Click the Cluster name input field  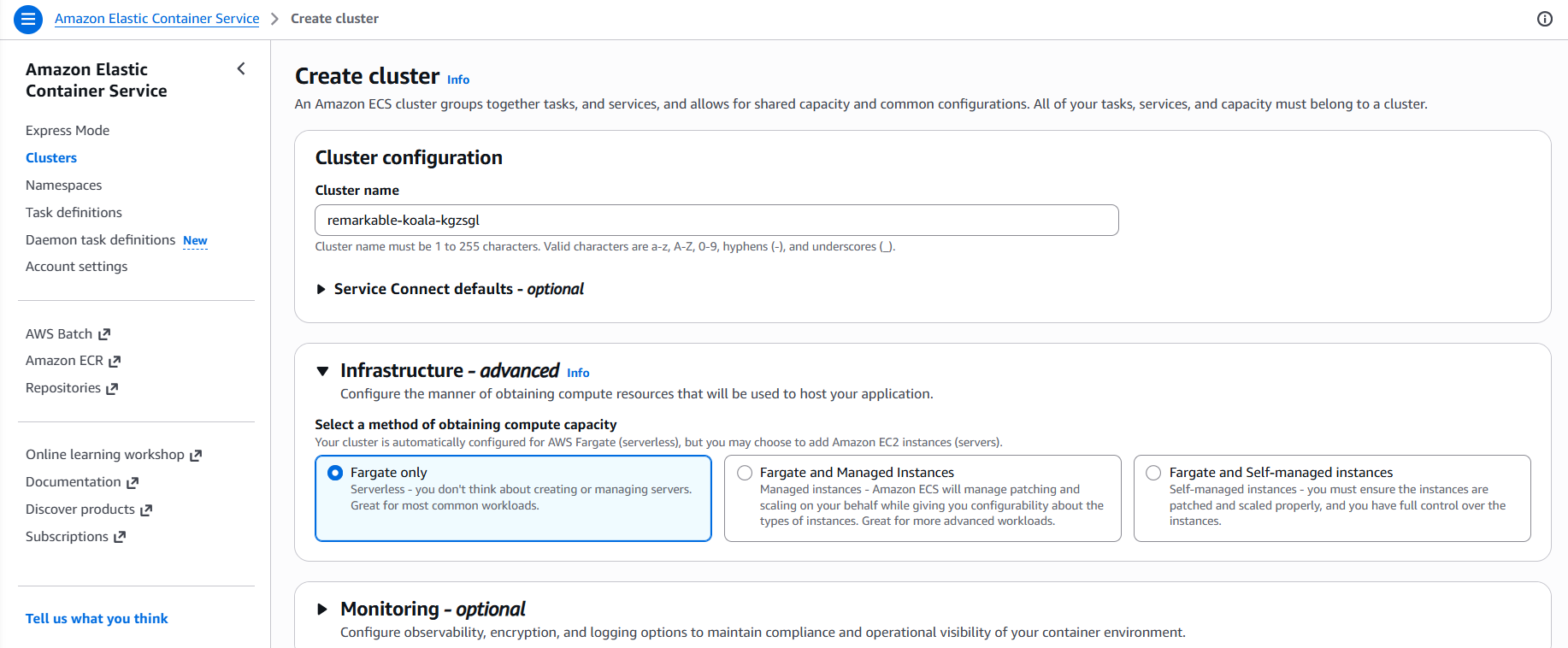pyautogui.click(x=716, y=220)
